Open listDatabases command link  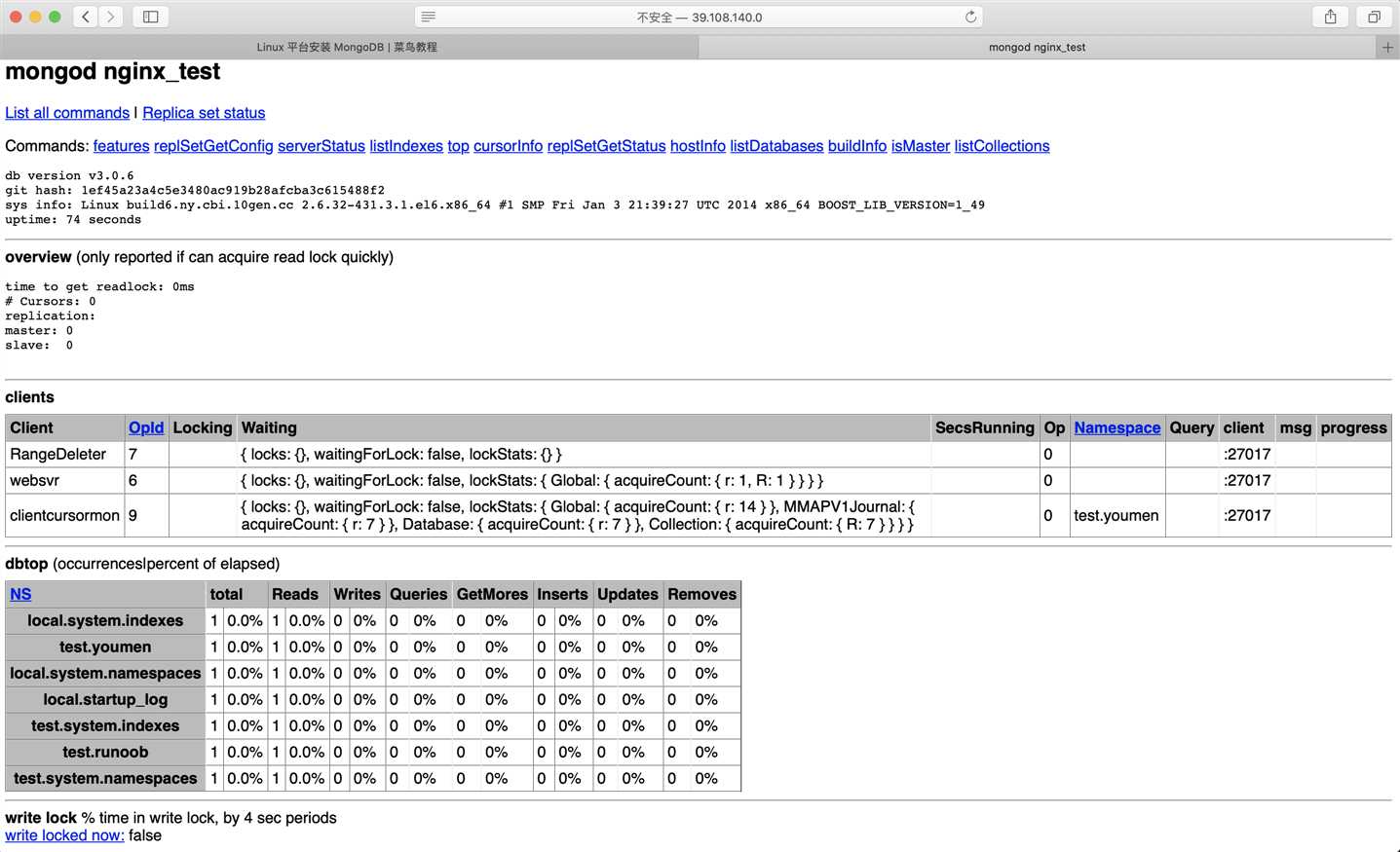point(776,146)
